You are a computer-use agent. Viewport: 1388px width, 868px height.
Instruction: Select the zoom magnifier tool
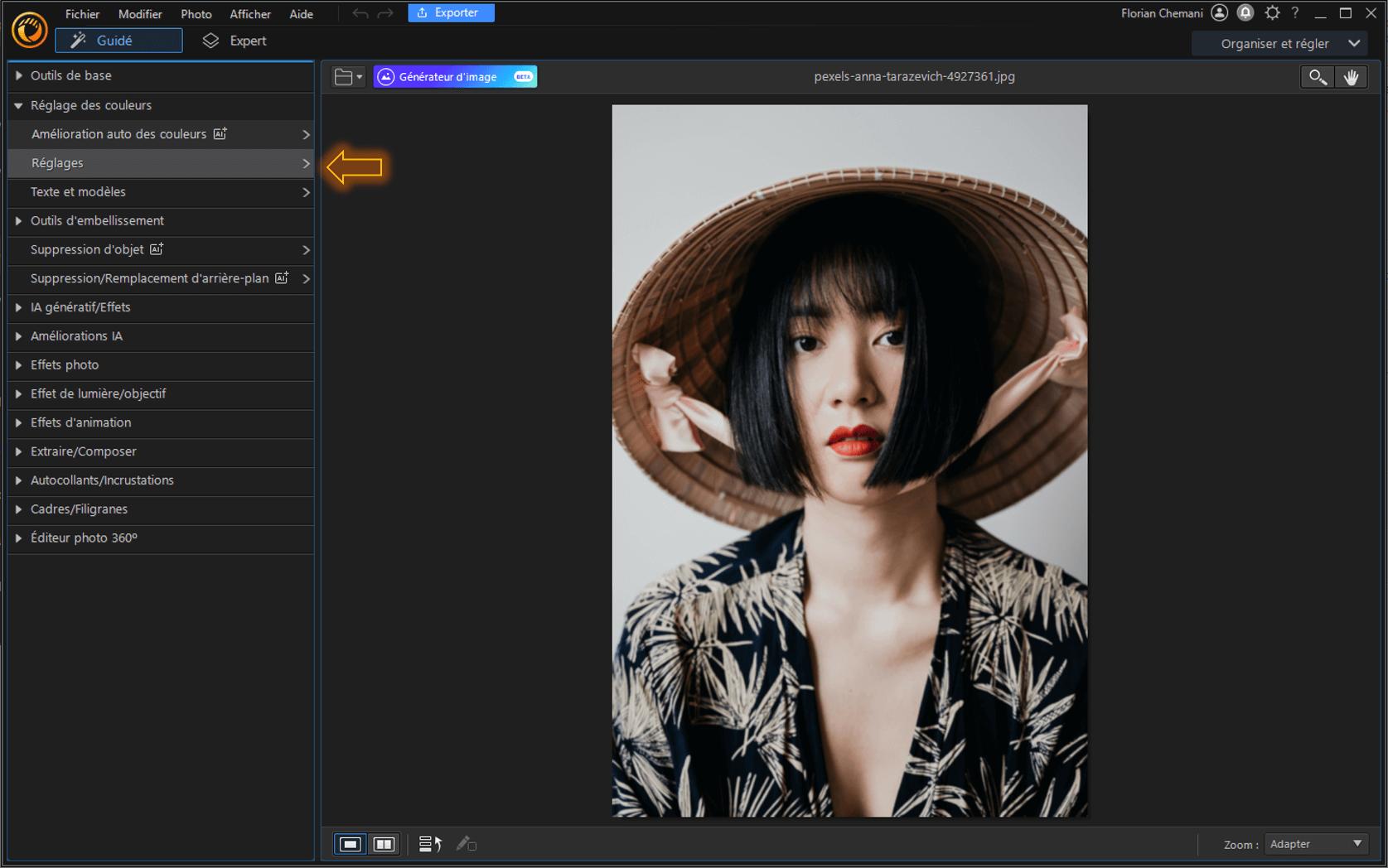[x=1317, y=77]
